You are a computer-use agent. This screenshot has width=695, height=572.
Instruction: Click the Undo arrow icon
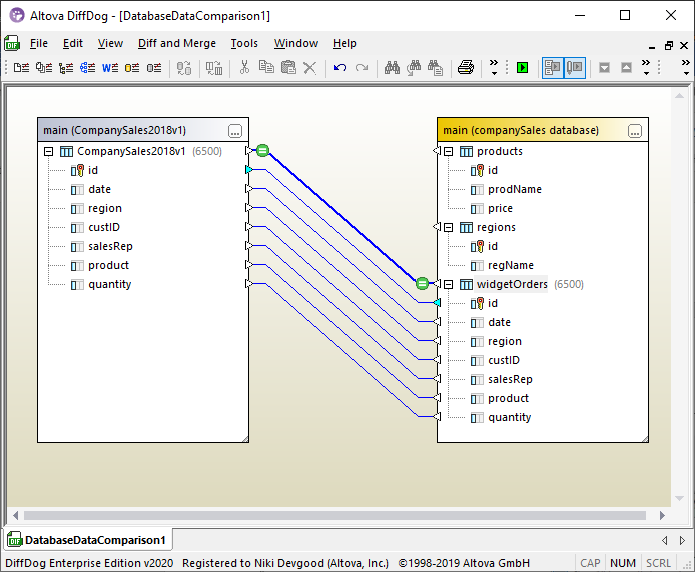pyautogui.click(x=340, y=68)
